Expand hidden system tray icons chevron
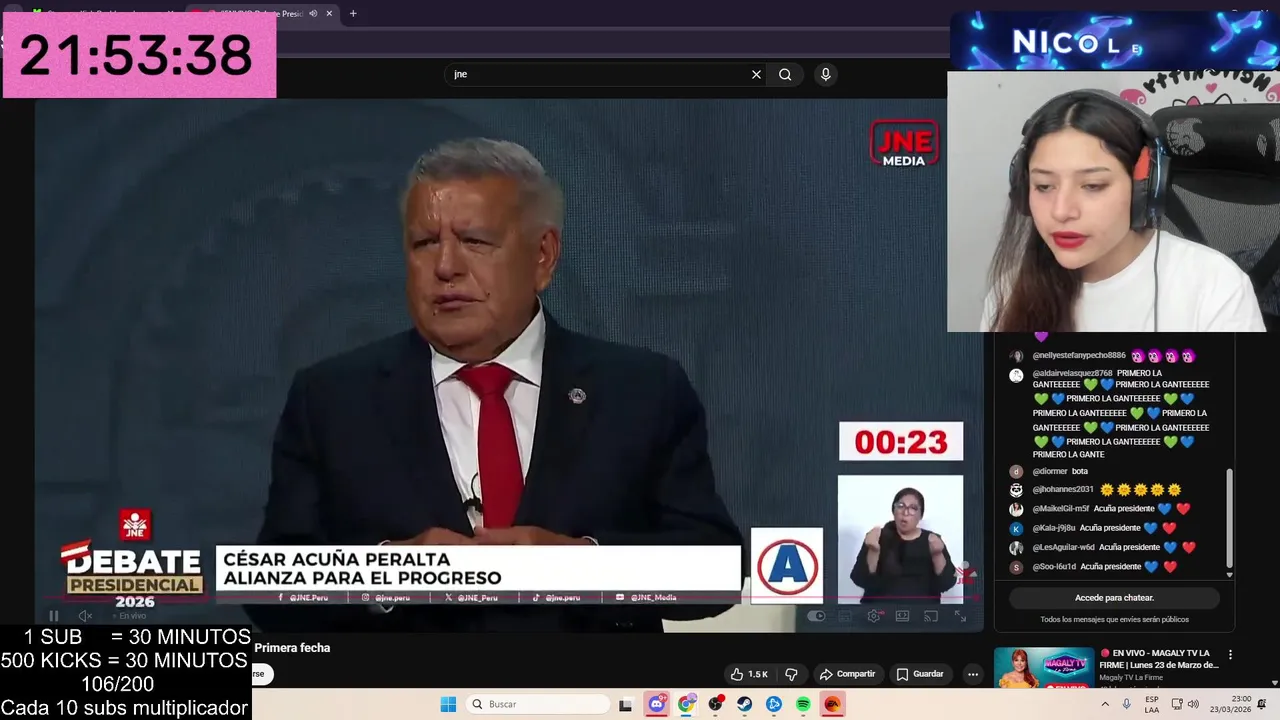This screenshot has height=720, width=1280. click(x=1105, y=704)
